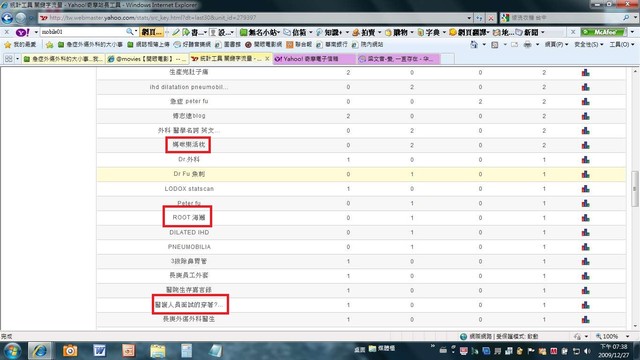This screenshot has height=360, width=640.
Task: Click the chart icon for 生產完肚子痛 row
Action: tap(585, 73)
